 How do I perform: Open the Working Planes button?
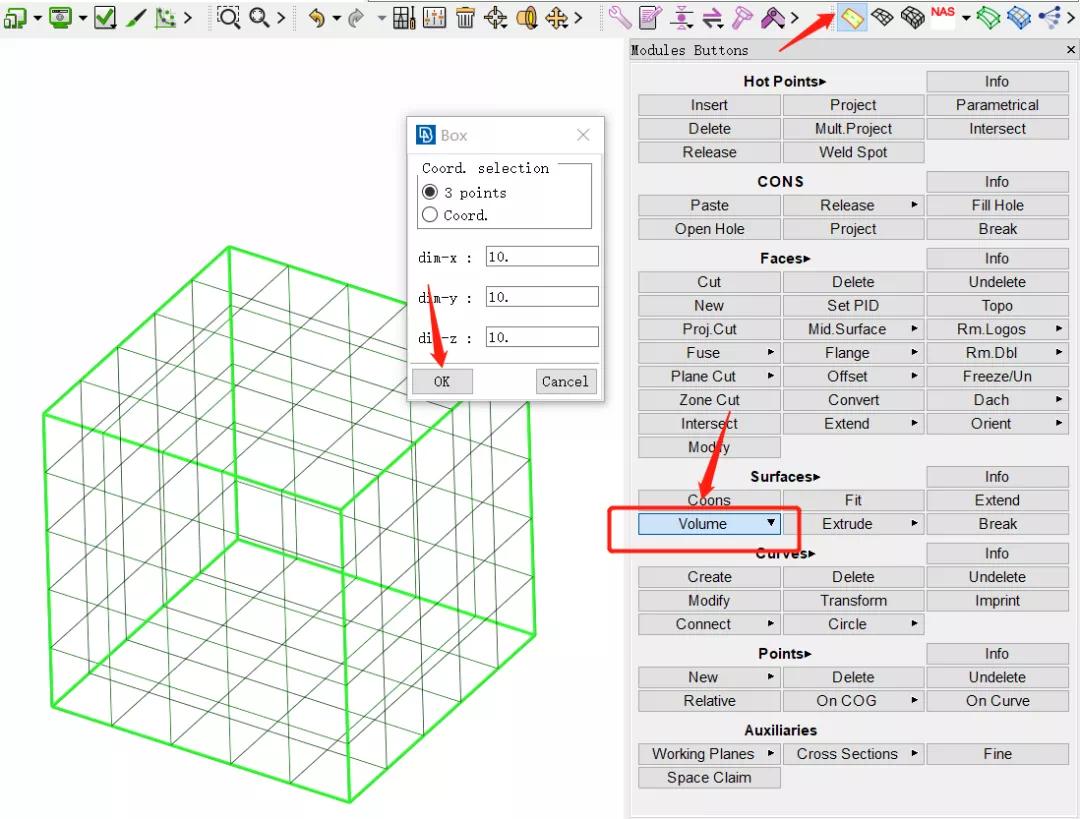point(709,754)
